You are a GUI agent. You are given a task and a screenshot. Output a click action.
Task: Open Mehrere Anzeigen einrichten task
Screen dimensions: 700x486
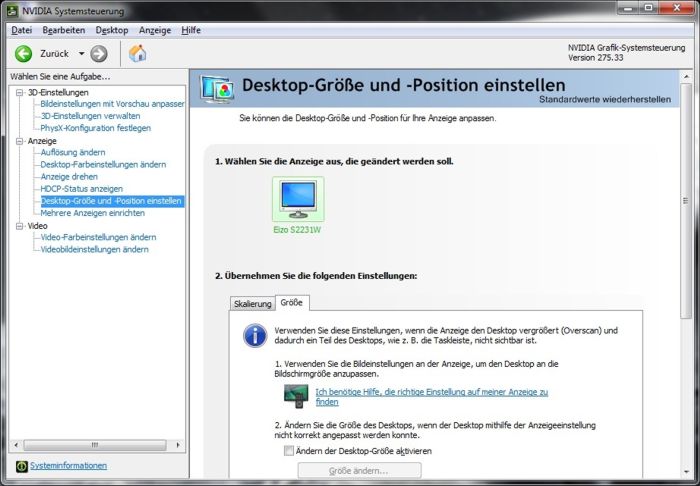pos(92,213)
